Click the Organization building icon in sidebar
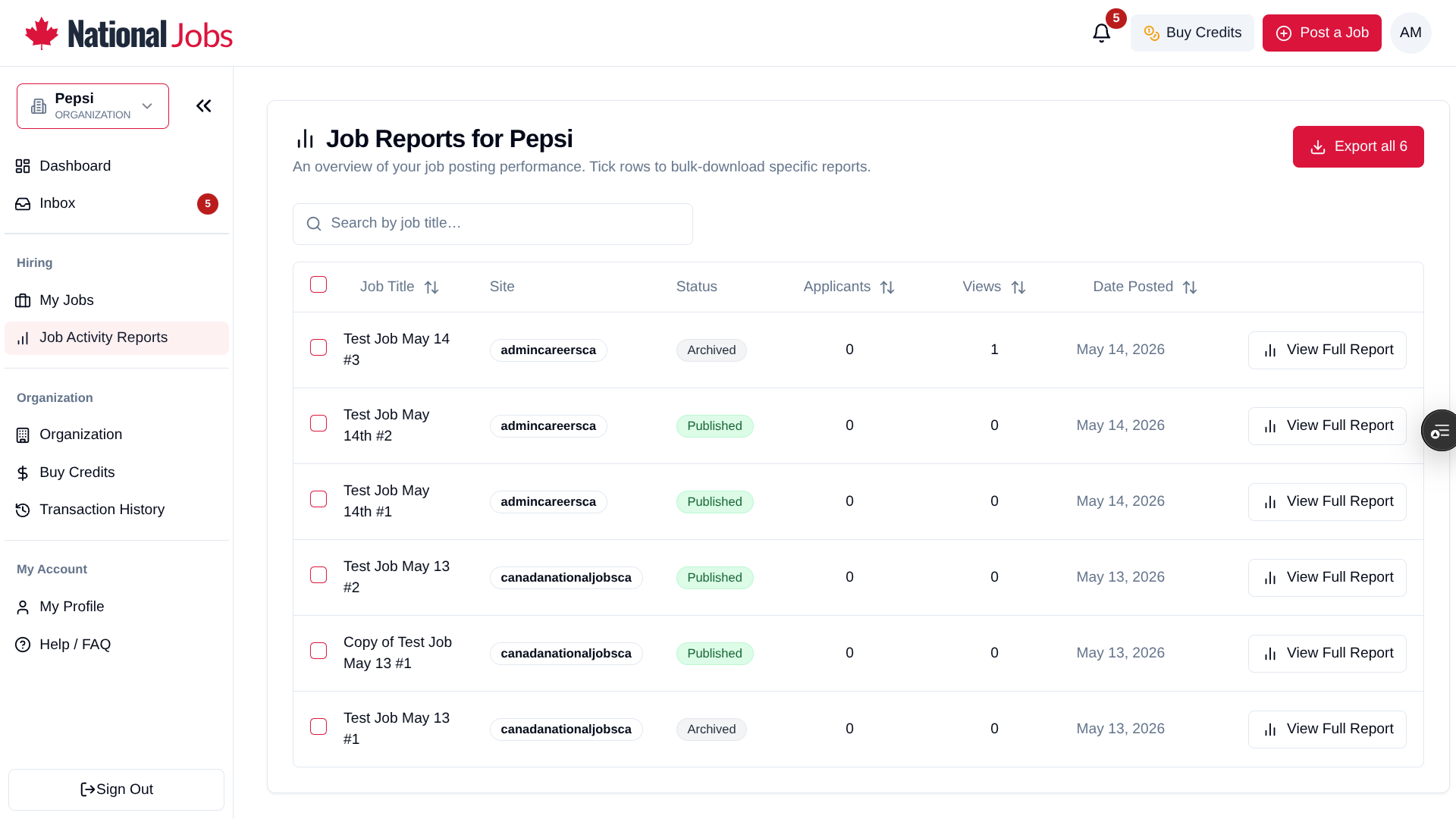 pos(23,435)
